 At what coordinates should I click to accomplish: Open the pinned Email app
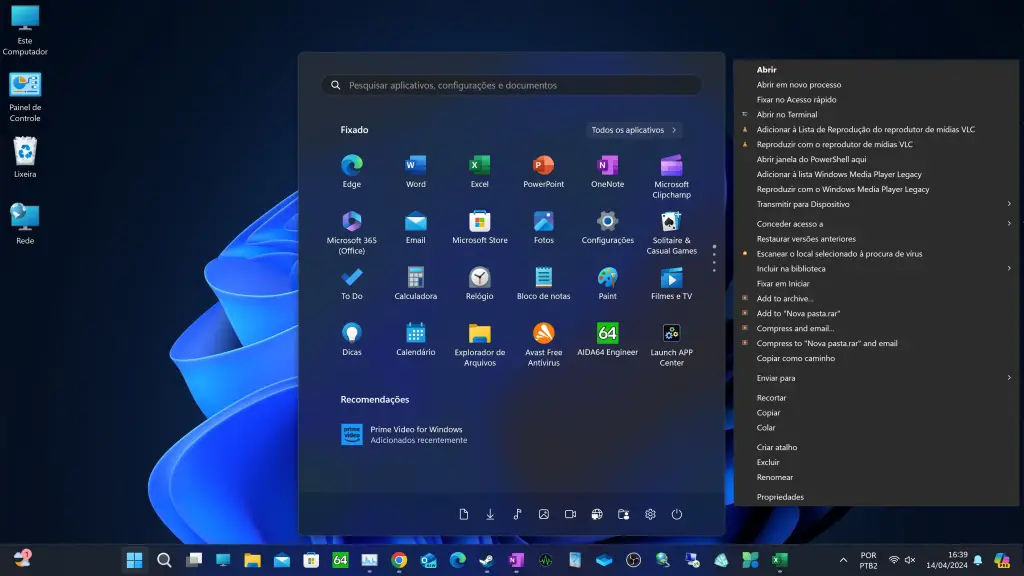pyautogui.click(x=415, y=227)
